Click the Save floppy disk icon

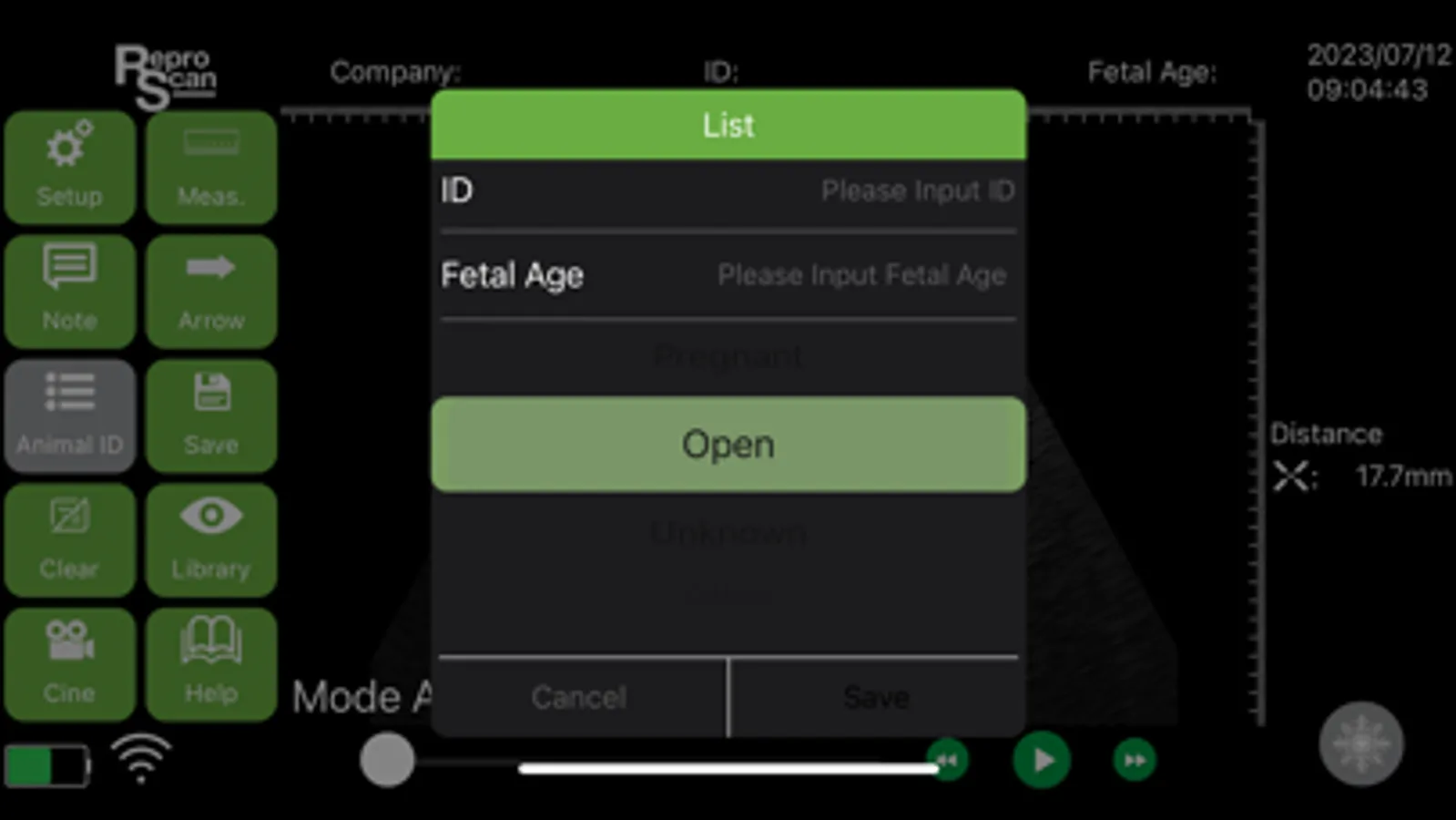pos(211,415)
